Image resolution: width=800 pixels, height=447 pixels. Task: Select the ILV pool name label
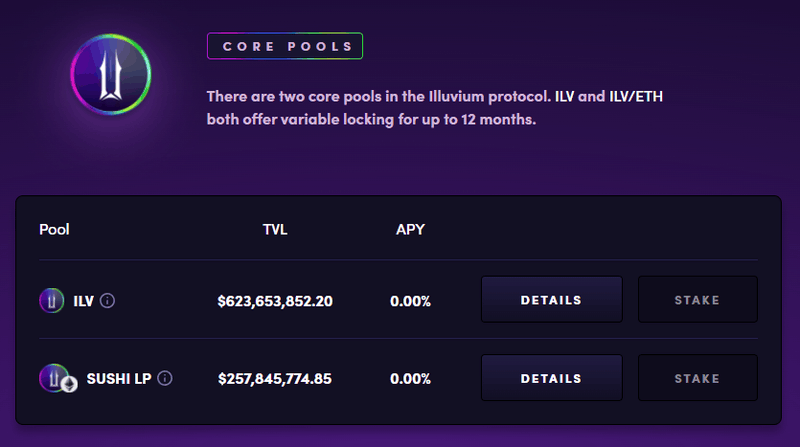[83, 300]
